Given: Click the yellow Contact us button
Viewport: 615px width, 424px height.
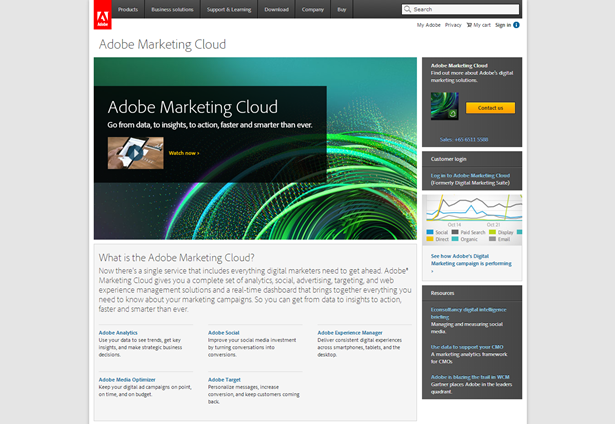Looking at the screenshot, I should [490, 108].
